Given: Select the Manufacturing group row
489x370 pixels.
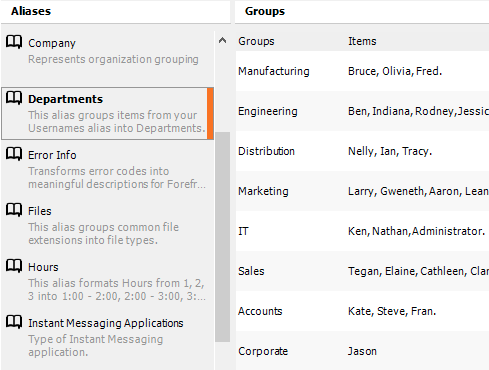Looking at the screenshot, I should pyautogui.click(x=362, y=71).
